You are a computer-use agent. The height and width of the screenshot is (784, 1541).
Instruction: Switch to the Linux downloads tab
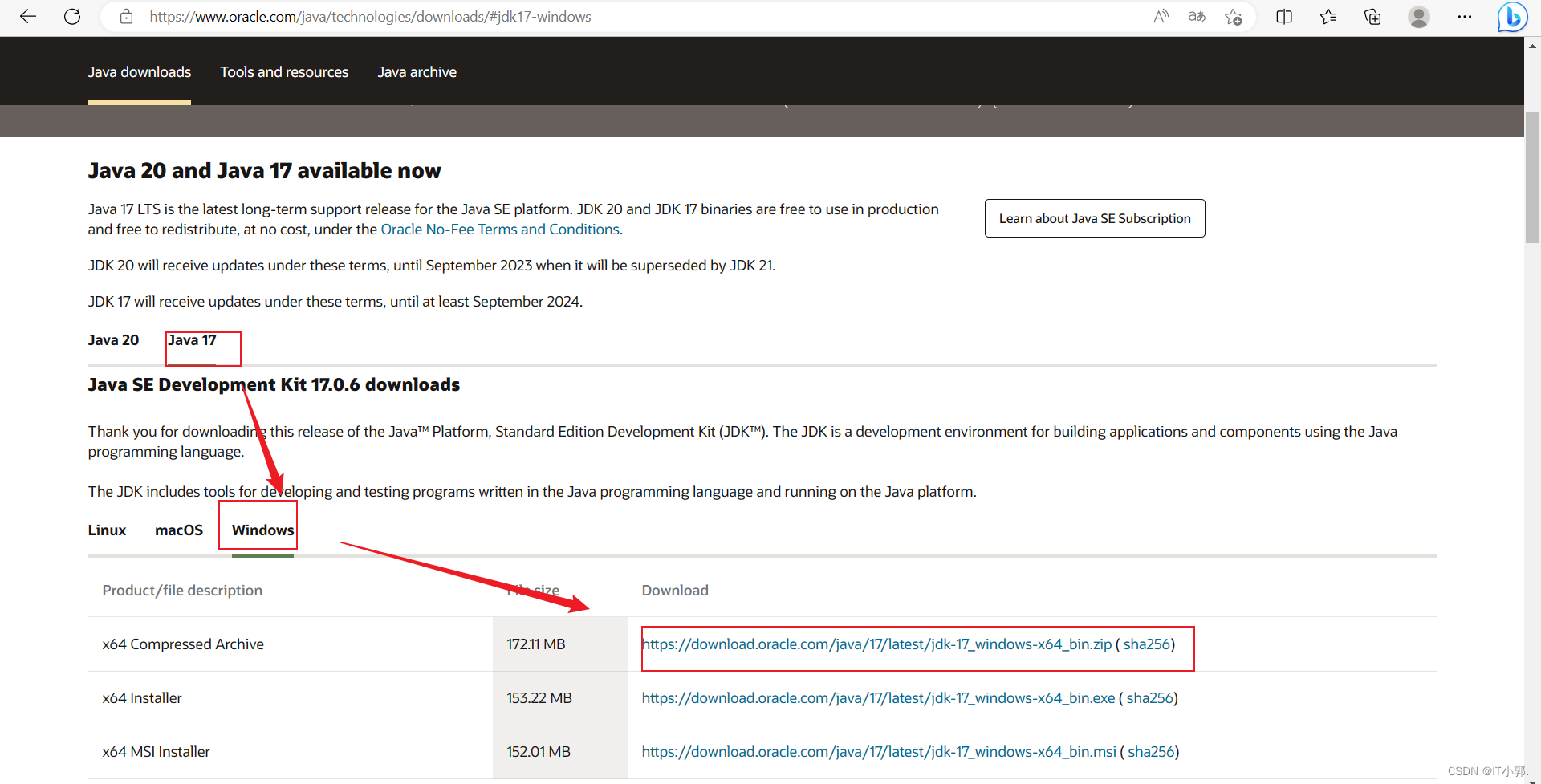pos(107,530)
